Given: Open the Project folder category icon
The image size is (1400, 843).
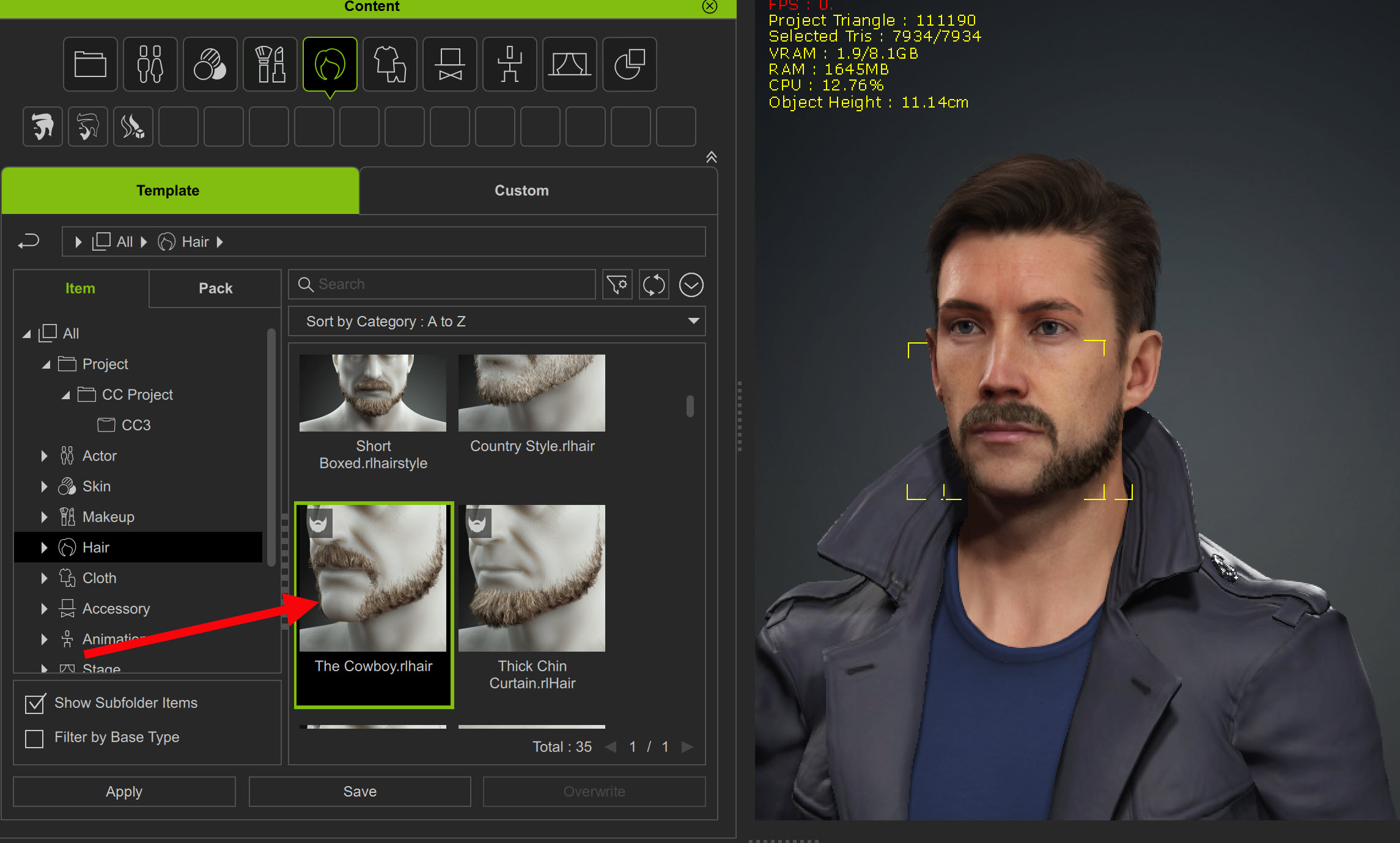Looking at the screenshot, I should coord(90,64).
